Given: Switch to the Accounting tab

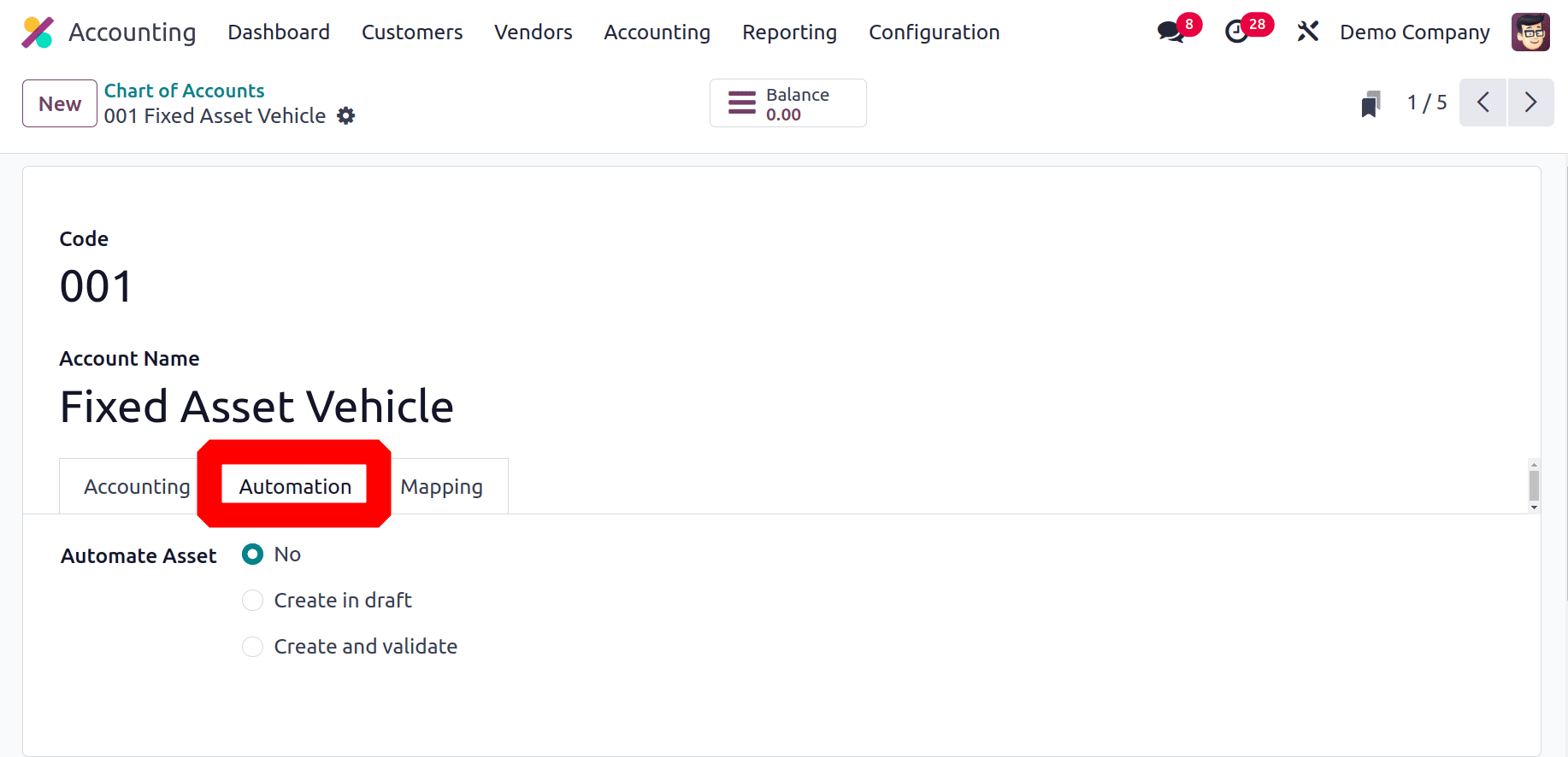Looking at the screenshot, I should pos(137,486).
